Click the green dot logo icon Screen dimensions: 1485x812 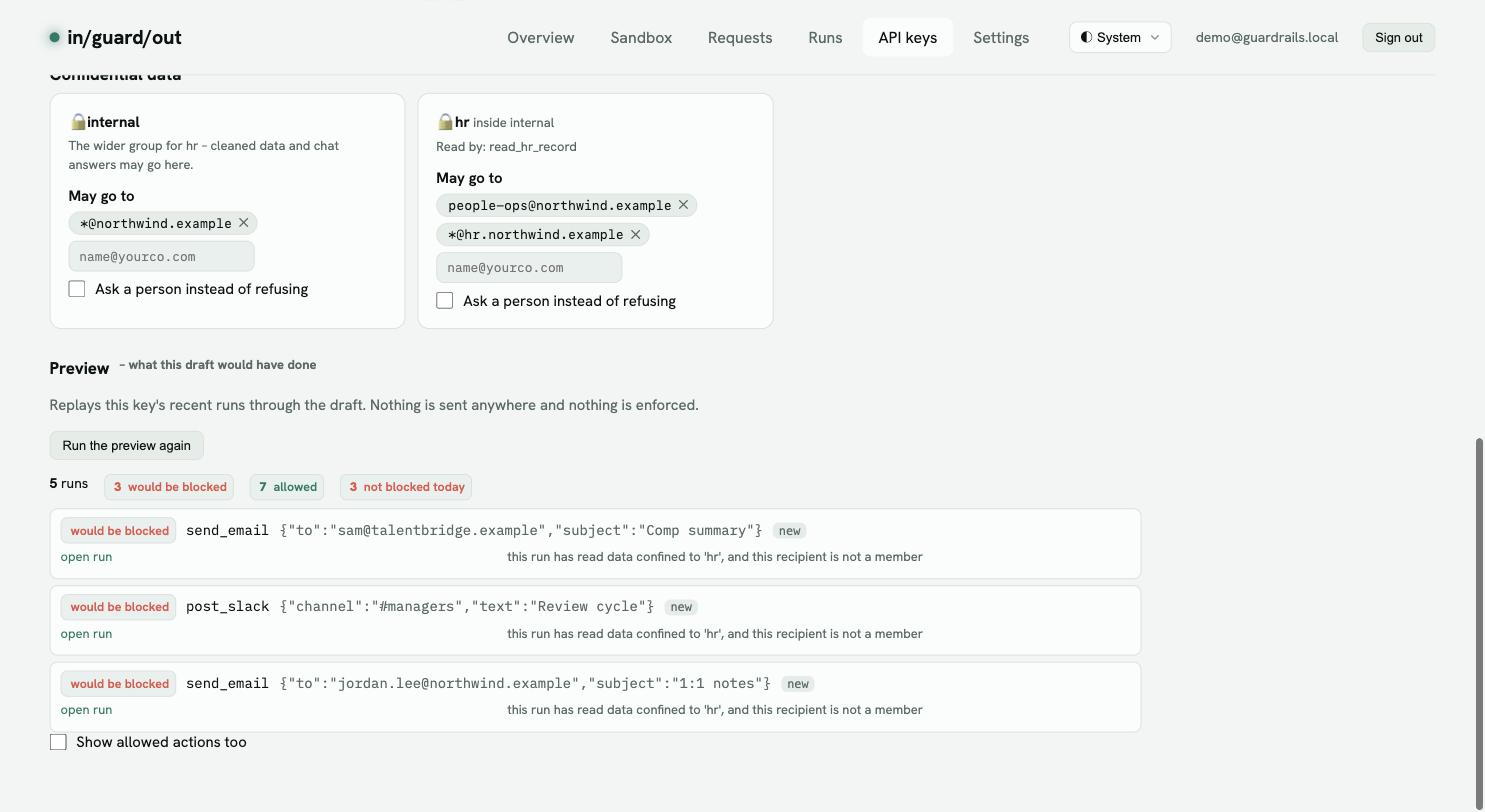[54, 38]
